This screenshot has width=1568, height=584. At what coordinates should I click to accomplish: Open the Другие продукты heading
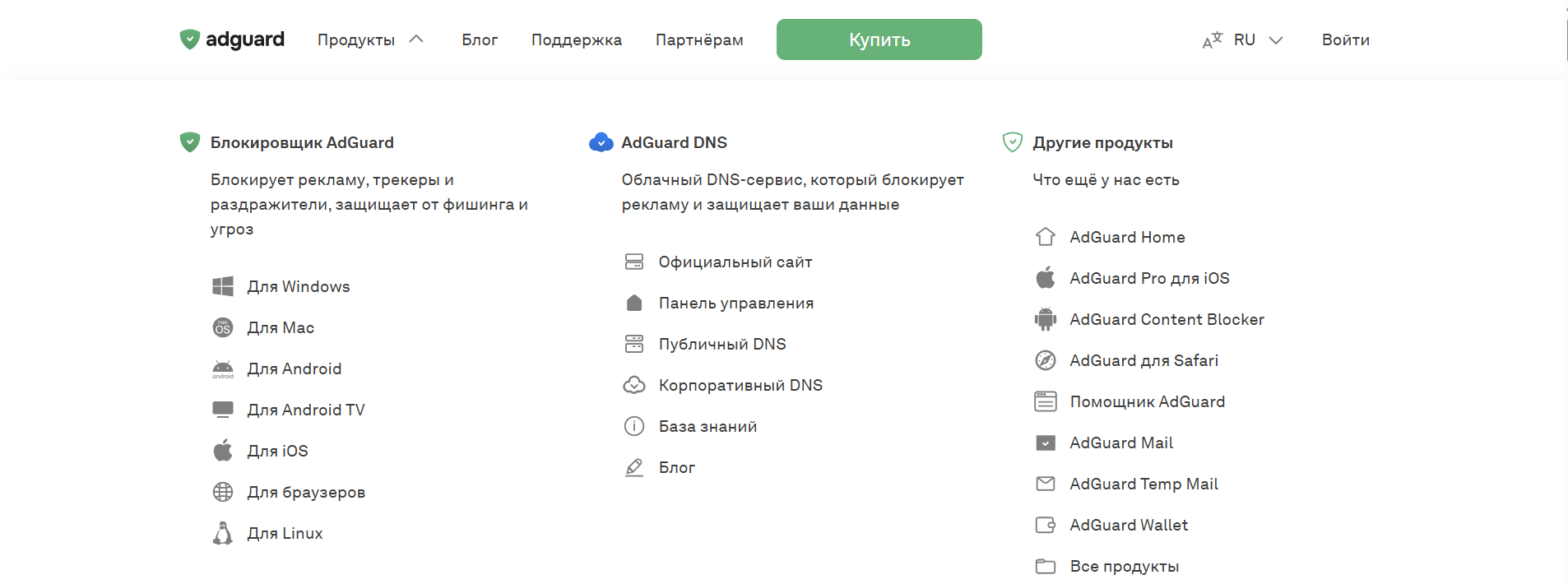click(1103, 142)
